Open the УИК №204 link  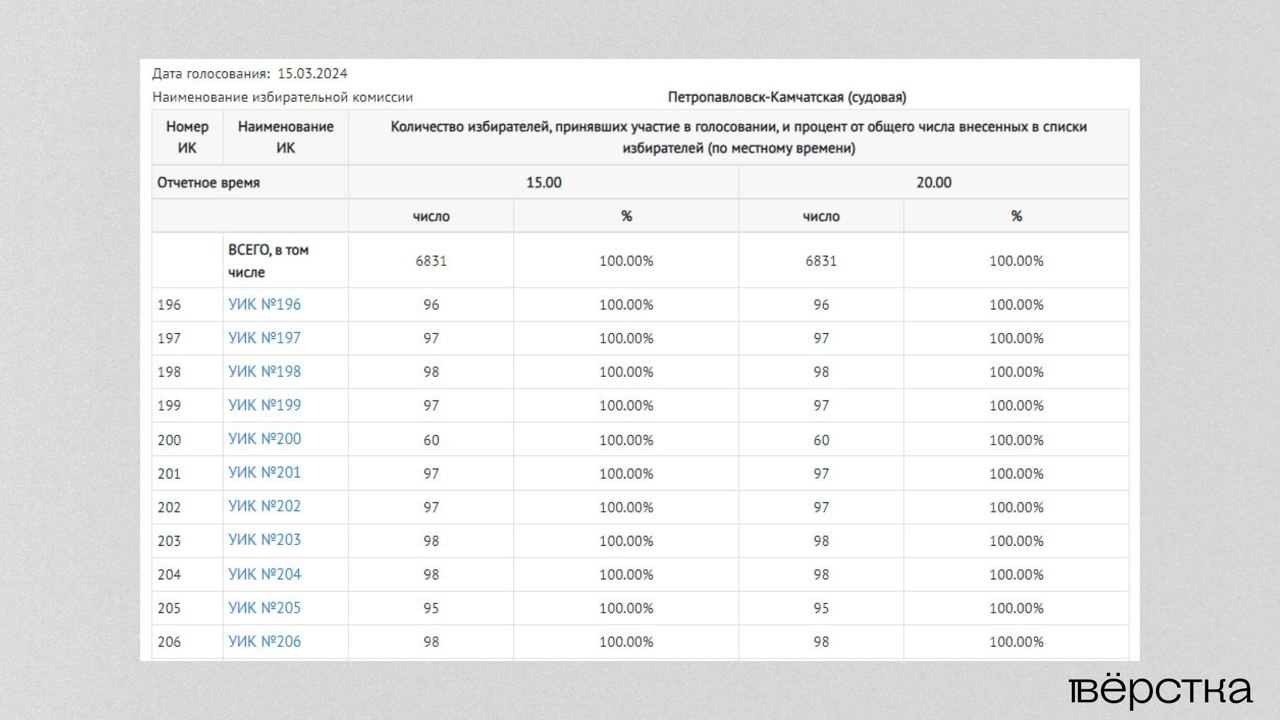tap(264, 574)
